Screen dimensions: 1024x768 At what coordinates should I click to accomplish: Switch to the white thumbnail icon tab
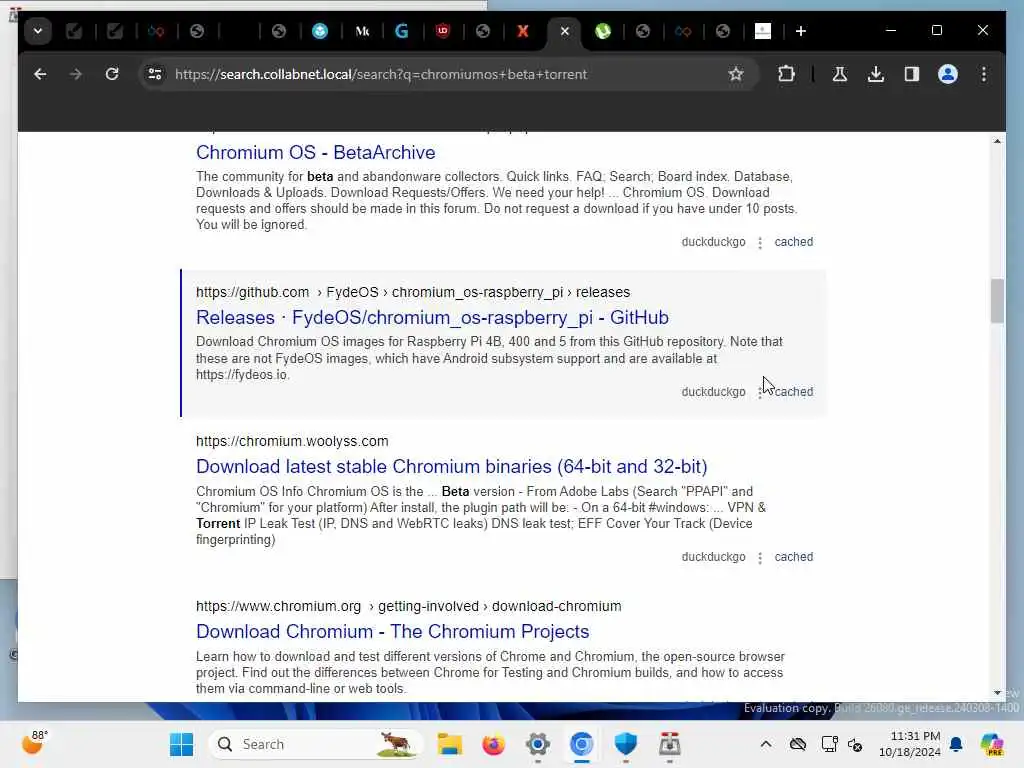pyautogui.click(x=763, y=31)
